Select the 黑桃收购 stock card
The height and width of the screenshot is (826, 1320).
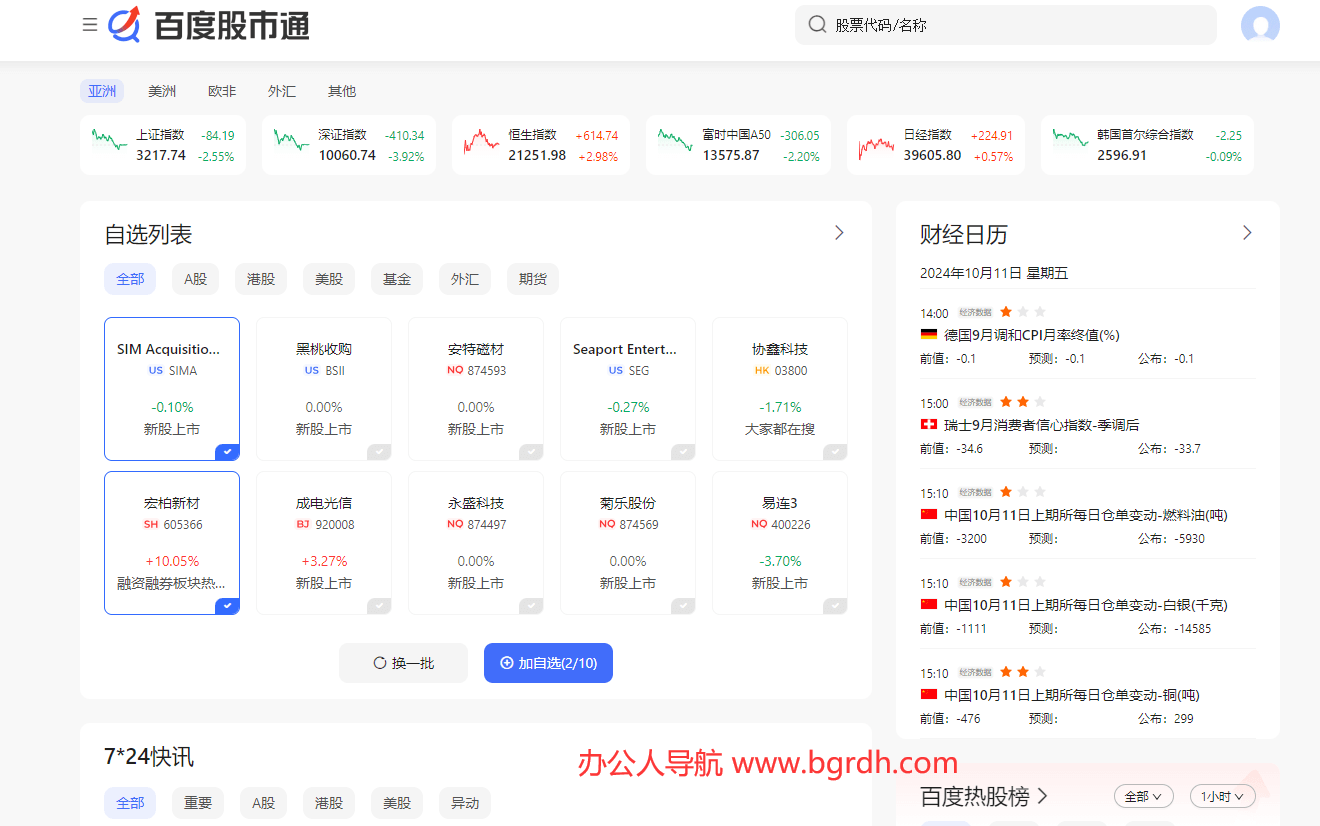coord(324,389)
